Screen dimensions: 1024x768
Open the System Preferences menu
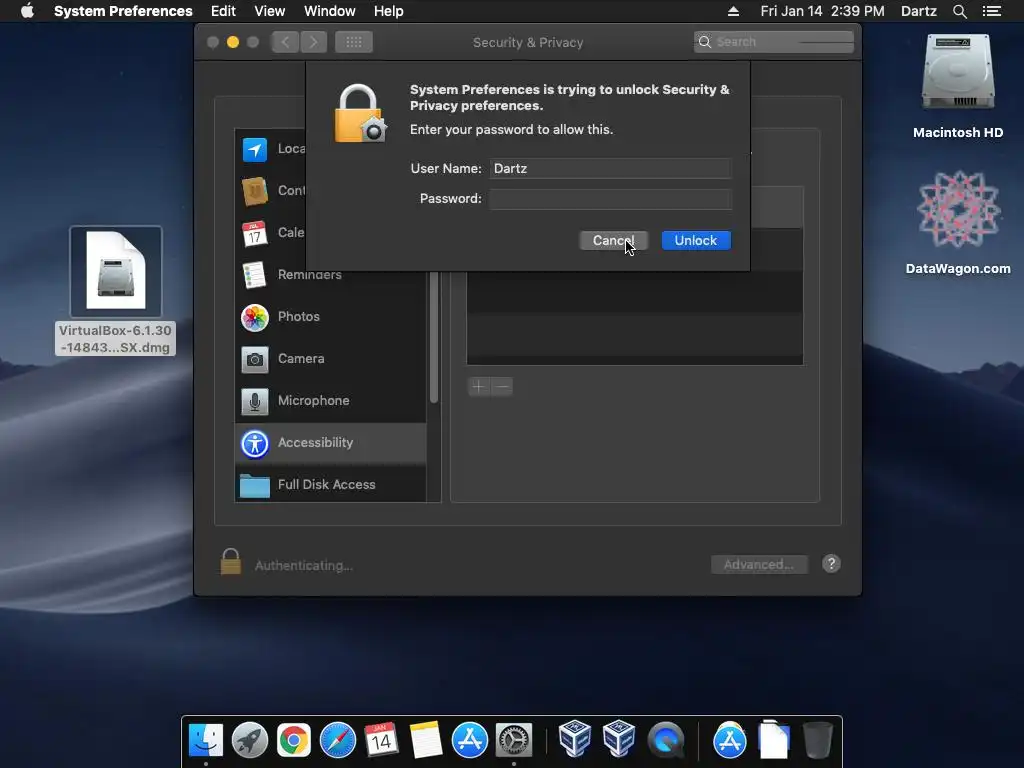123,11
